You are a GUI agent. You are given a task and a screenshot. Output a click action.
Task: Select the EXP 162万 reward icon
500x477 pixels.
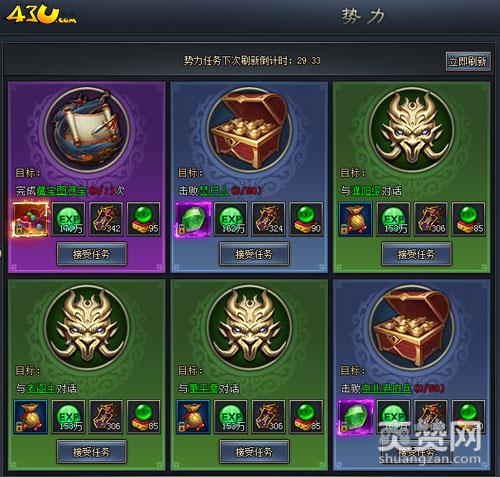231,219
